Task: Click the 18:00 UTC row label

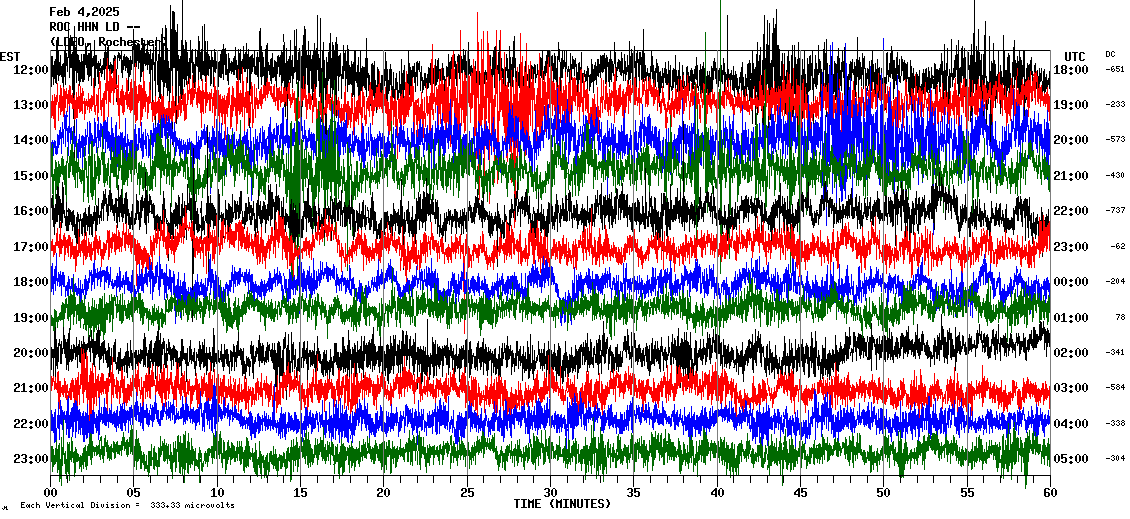Action: [x=1071, y=70]
